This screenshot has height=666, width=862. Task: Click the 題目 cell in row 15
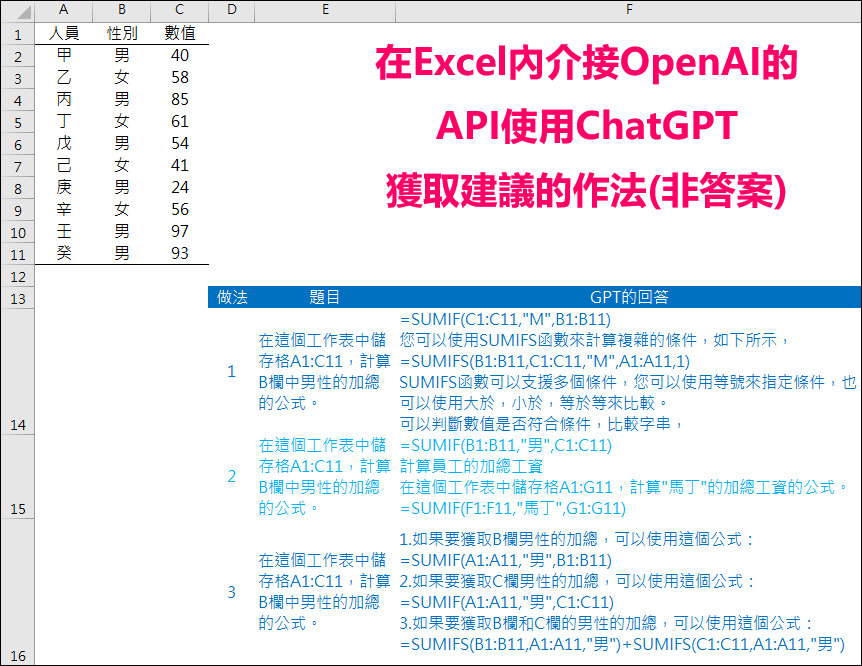click(325, 477)
